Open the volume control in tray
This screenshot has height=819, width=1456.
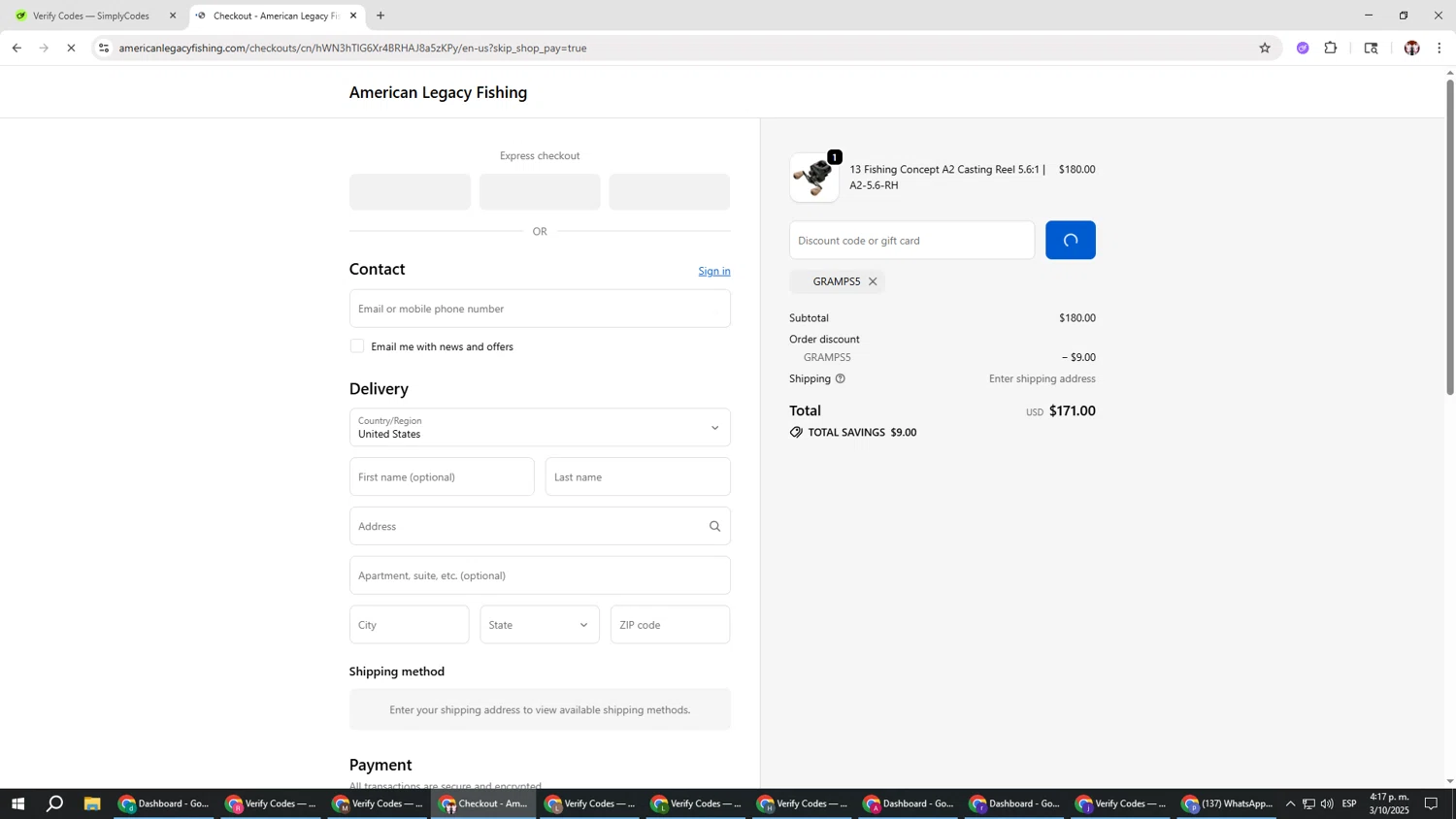pyautogui.click(x=1327, y=803)
